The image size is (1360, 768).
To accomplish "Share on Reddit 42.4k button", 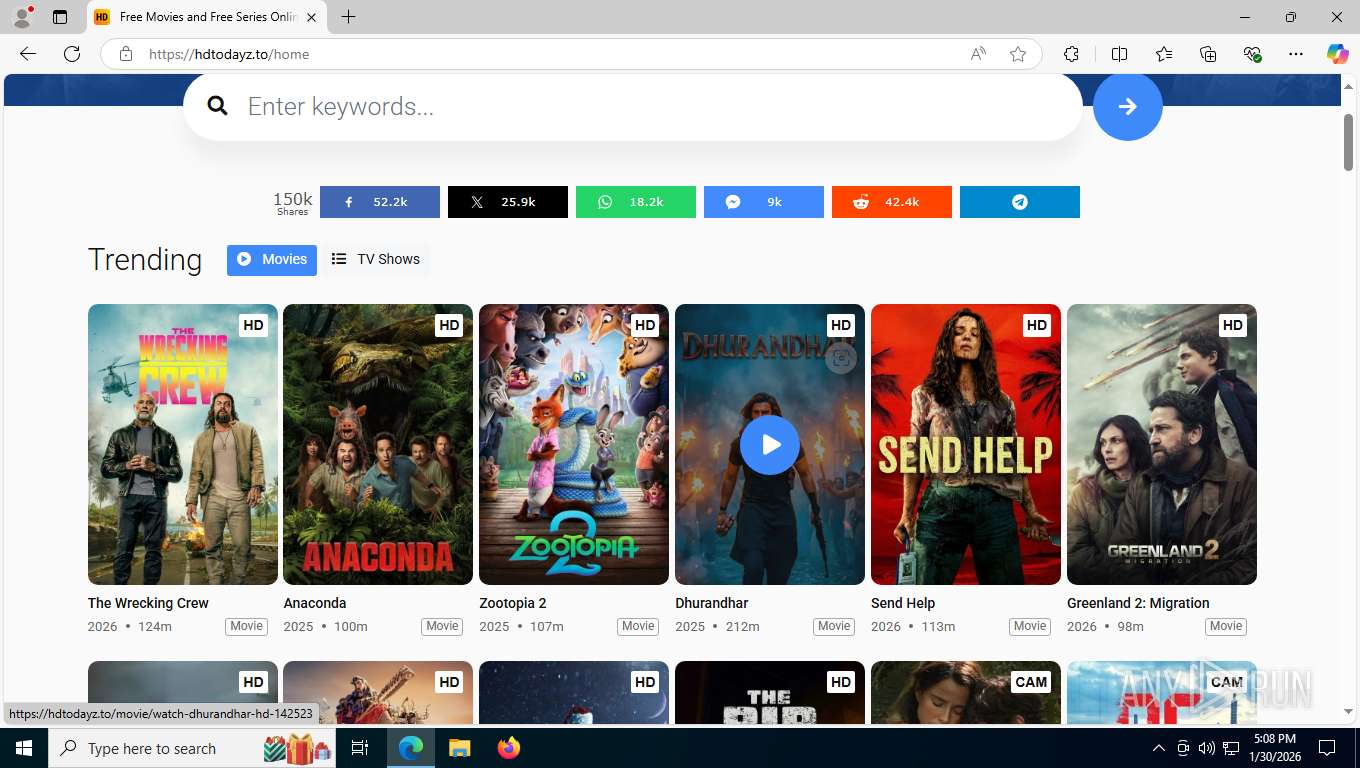I will click(x=892, y=202).
